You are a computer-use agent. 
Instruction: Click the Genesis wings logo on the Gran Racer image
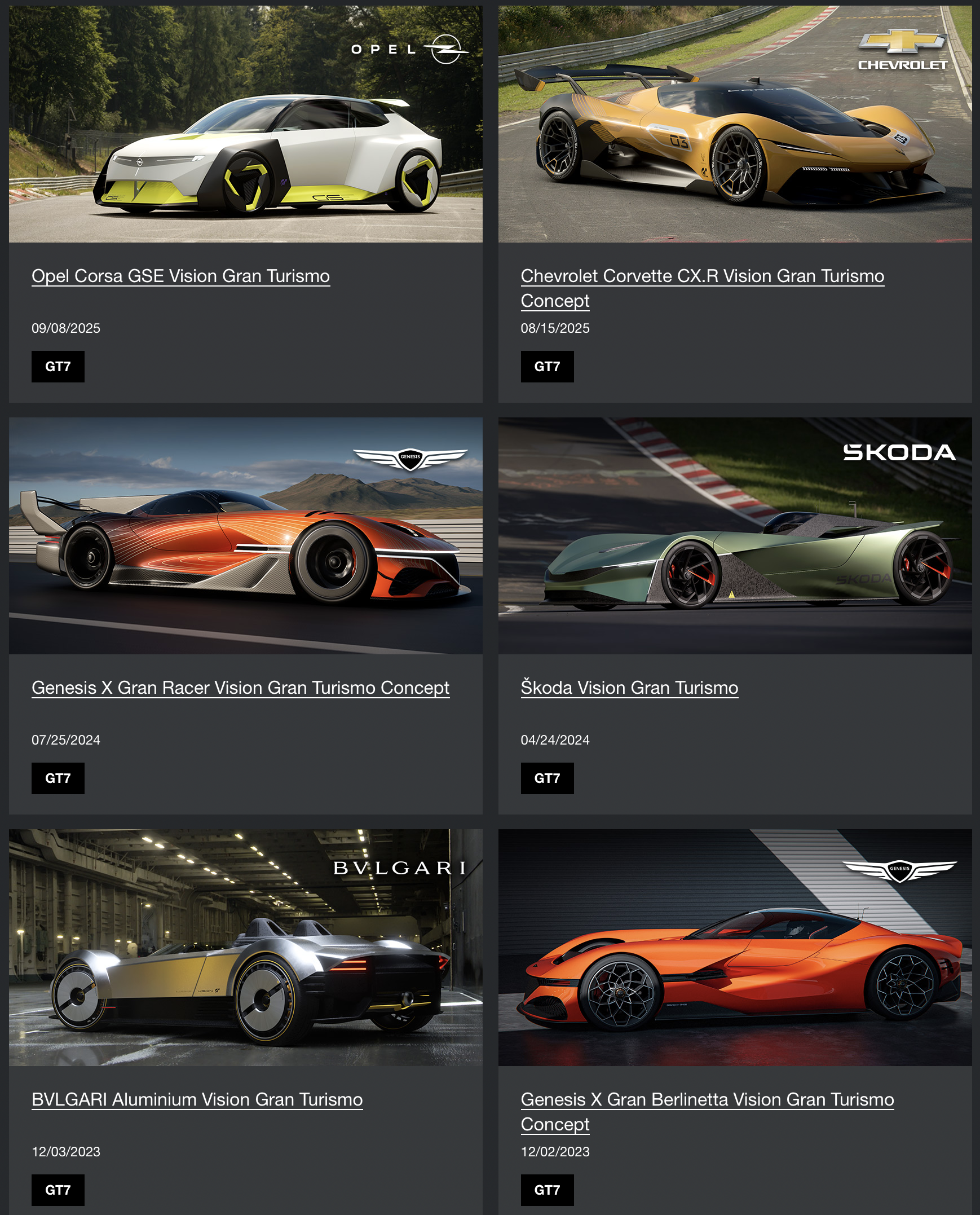410,459
